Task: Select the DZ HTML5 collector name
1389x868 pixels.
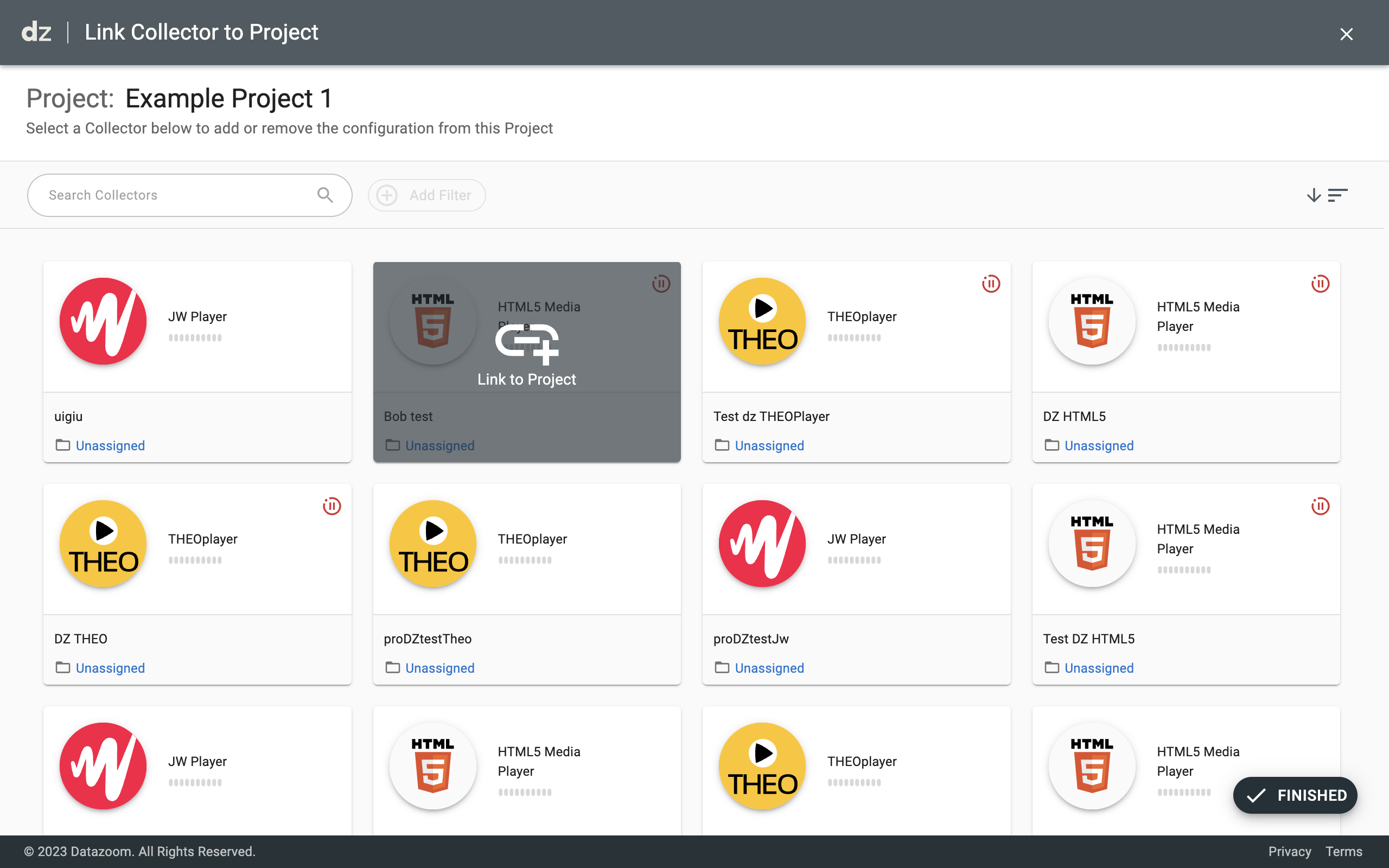Action: click(x=1074, y=417)
